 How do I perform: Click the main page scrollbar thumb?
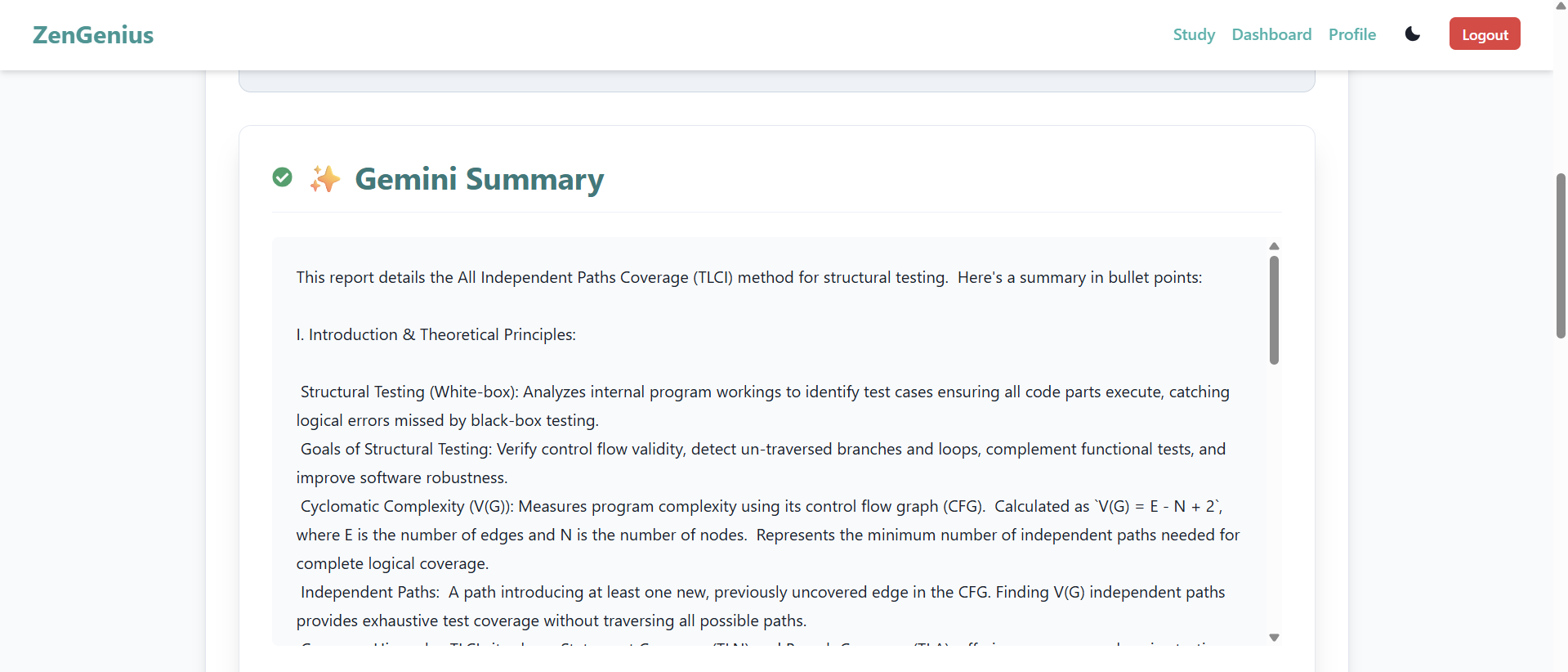[1561, 256]
